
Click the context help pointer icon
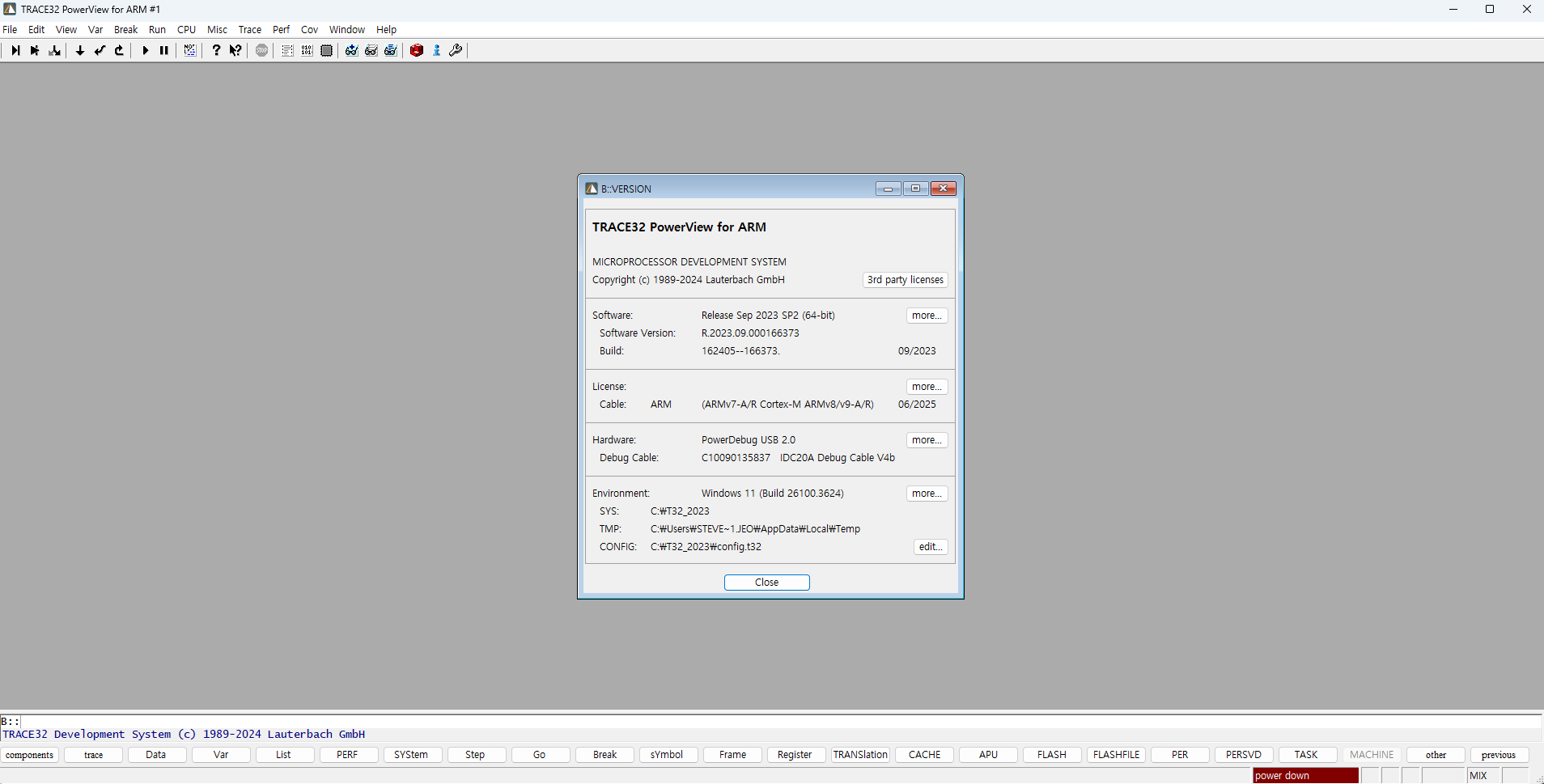235,50
